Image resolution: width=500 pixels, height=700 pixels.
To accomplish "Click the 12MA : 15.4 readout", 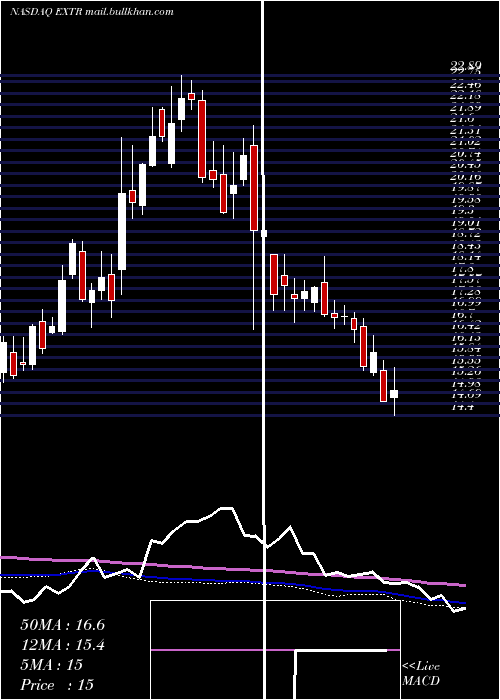I will click(x=62, y=645).
